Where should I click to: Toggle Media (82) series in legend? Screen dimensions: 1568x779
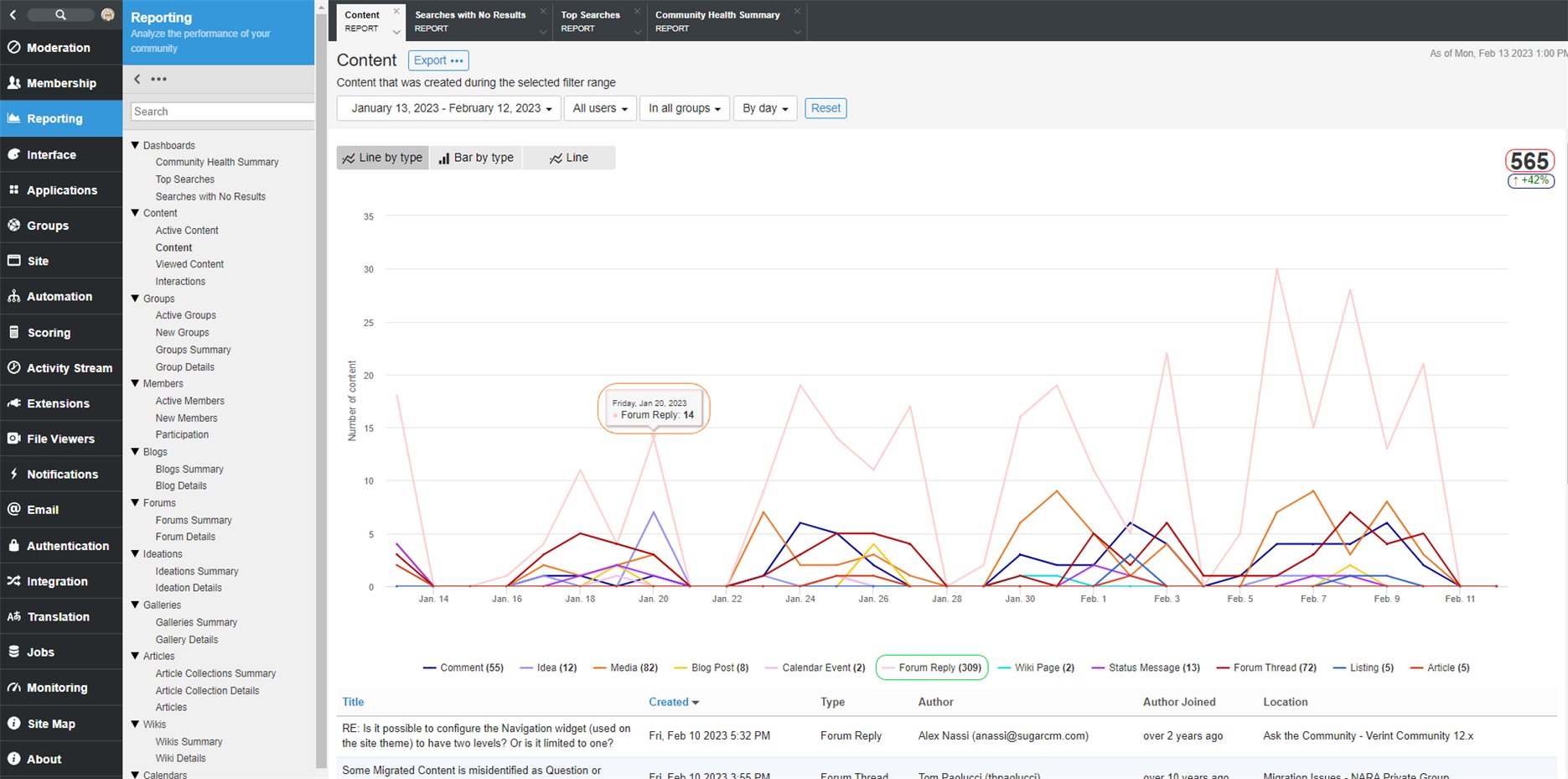point(625,668)
